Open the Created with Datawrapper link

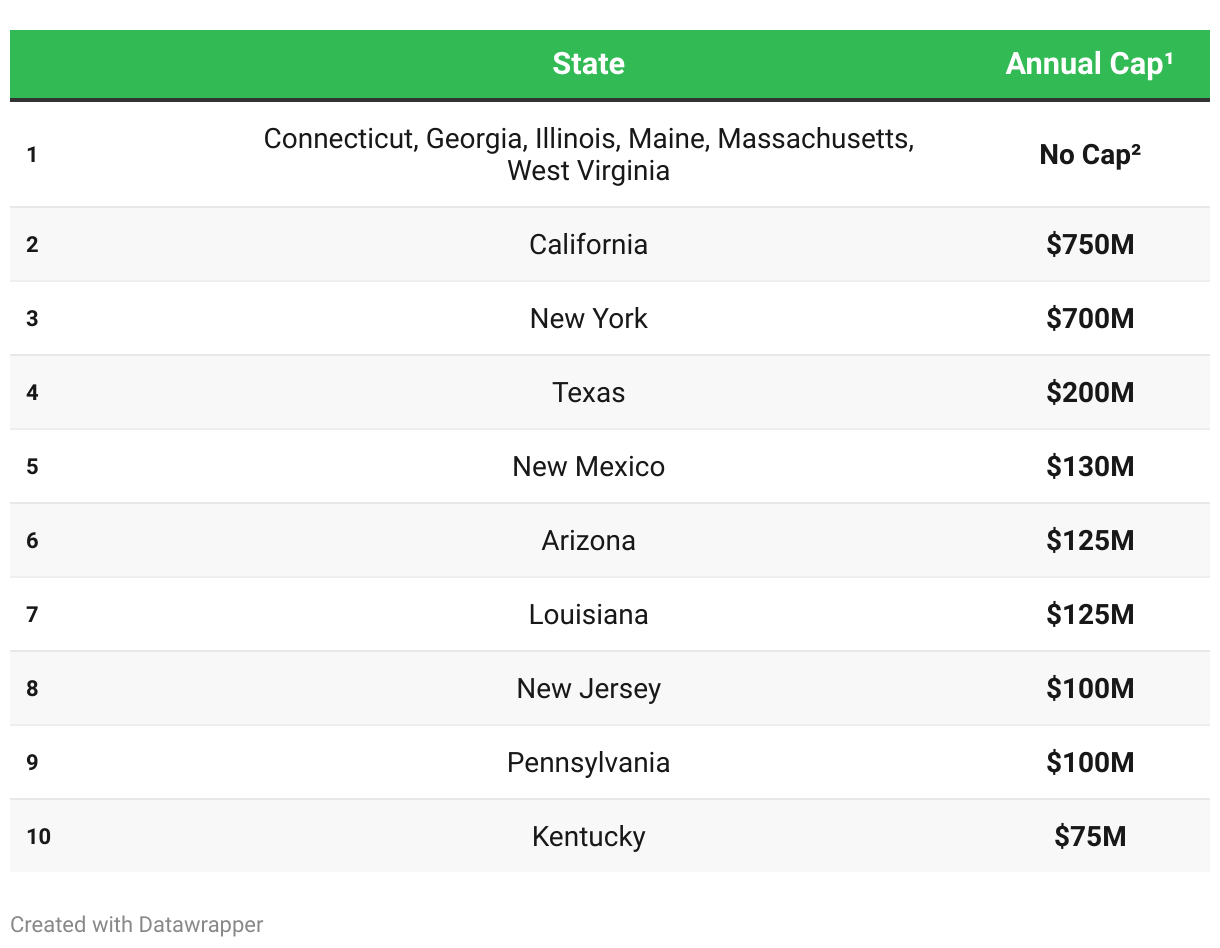[137, 924]
